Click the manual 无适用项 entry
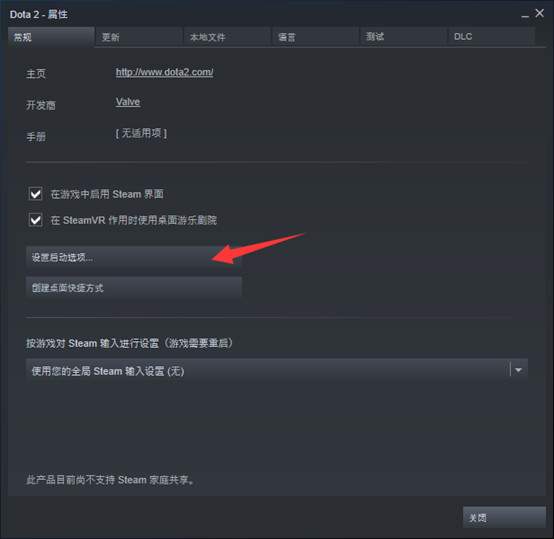This screenshot has width=554, height=539. 141,134
